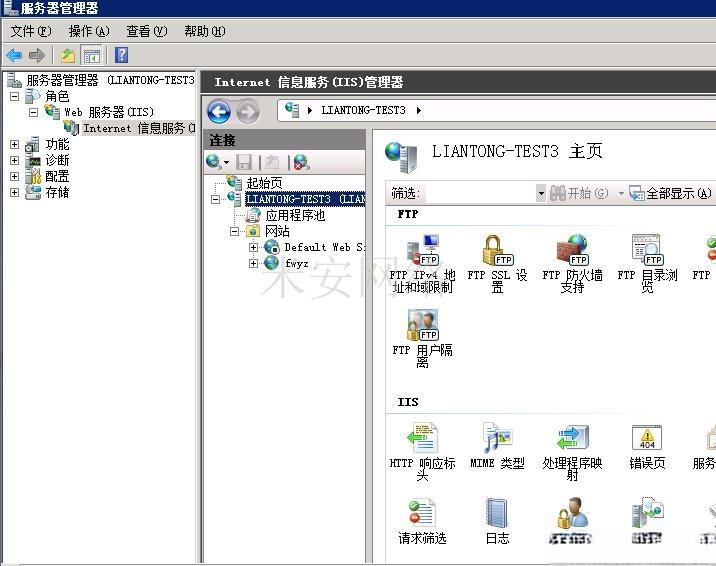Open the 帮助(H) menu

coord(205,31)
